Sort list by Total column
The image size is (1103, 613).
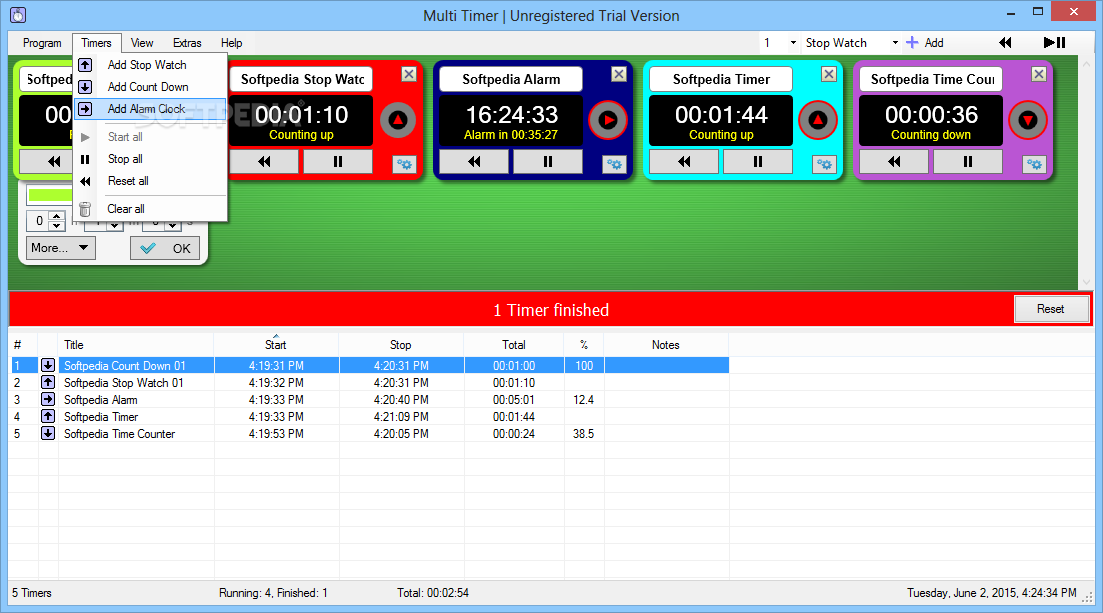click(x=514, y=345)
